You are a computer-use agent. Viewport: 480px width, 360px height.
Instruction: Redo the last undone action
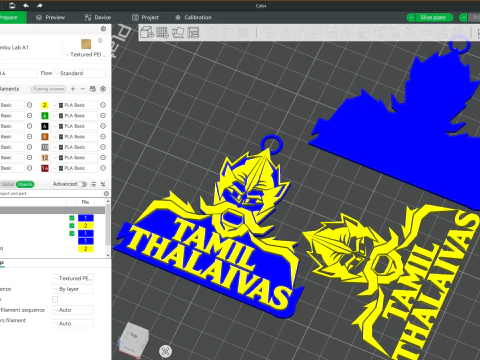[39, 6]
